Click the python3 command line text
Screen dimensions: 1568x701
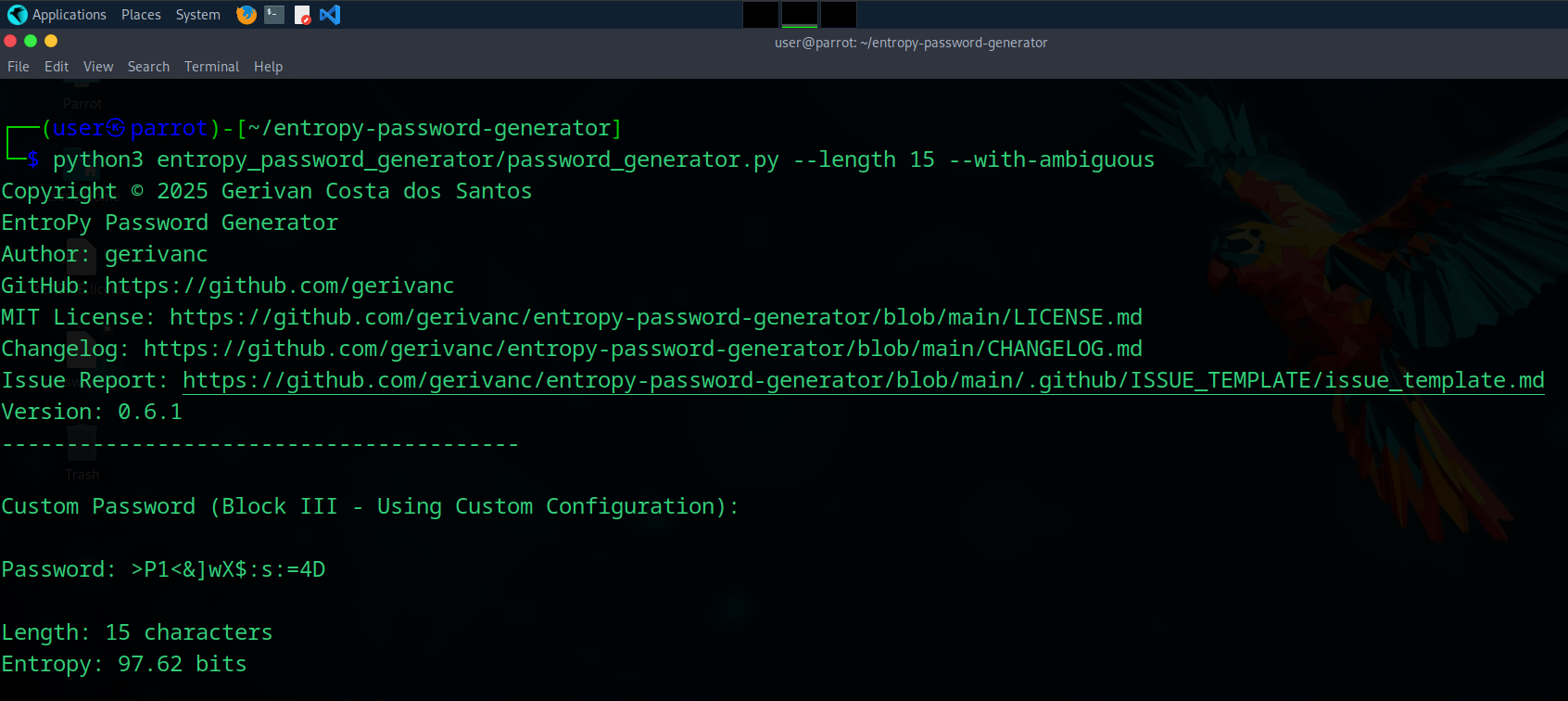point(604,159)
